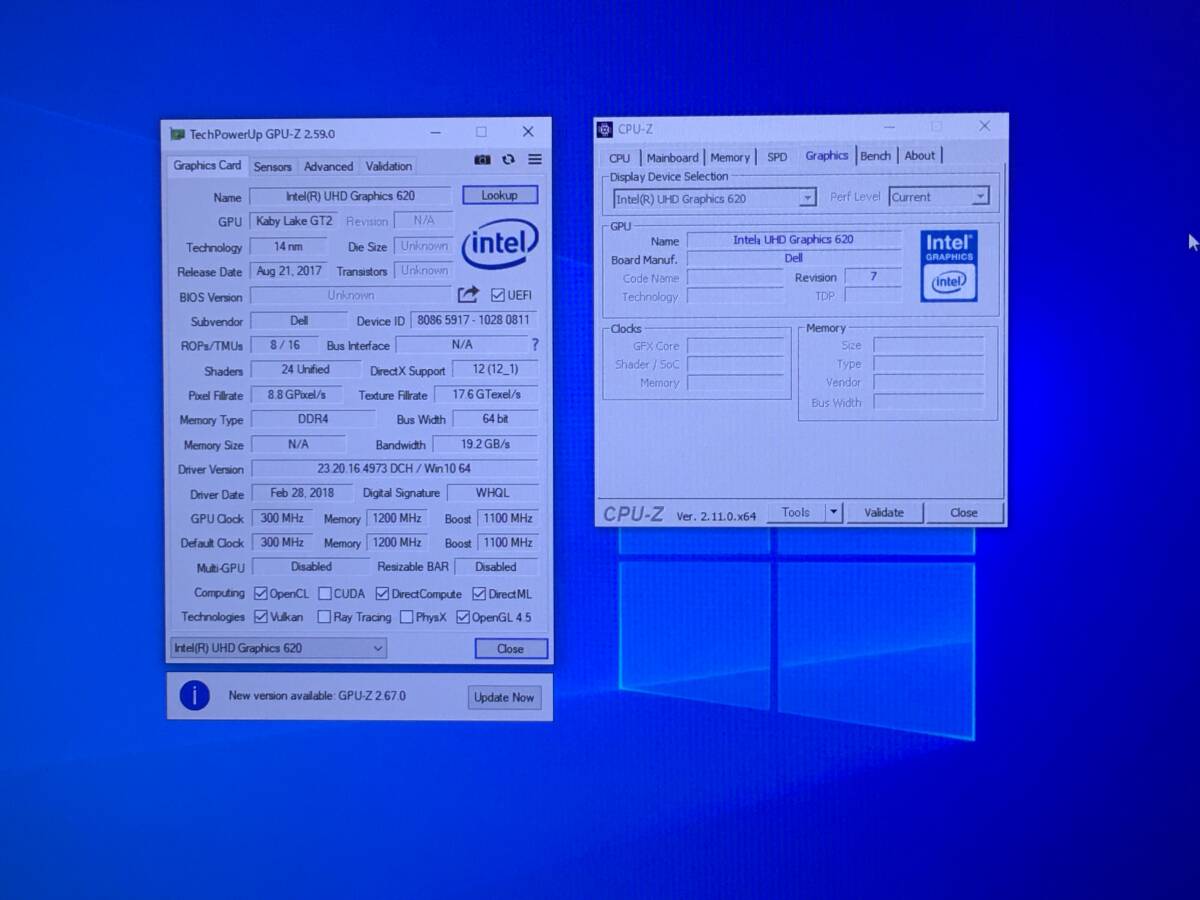Click the CPU-Z Validate button
Viewport: 1200px width, 900px height.
click(884, 512)
